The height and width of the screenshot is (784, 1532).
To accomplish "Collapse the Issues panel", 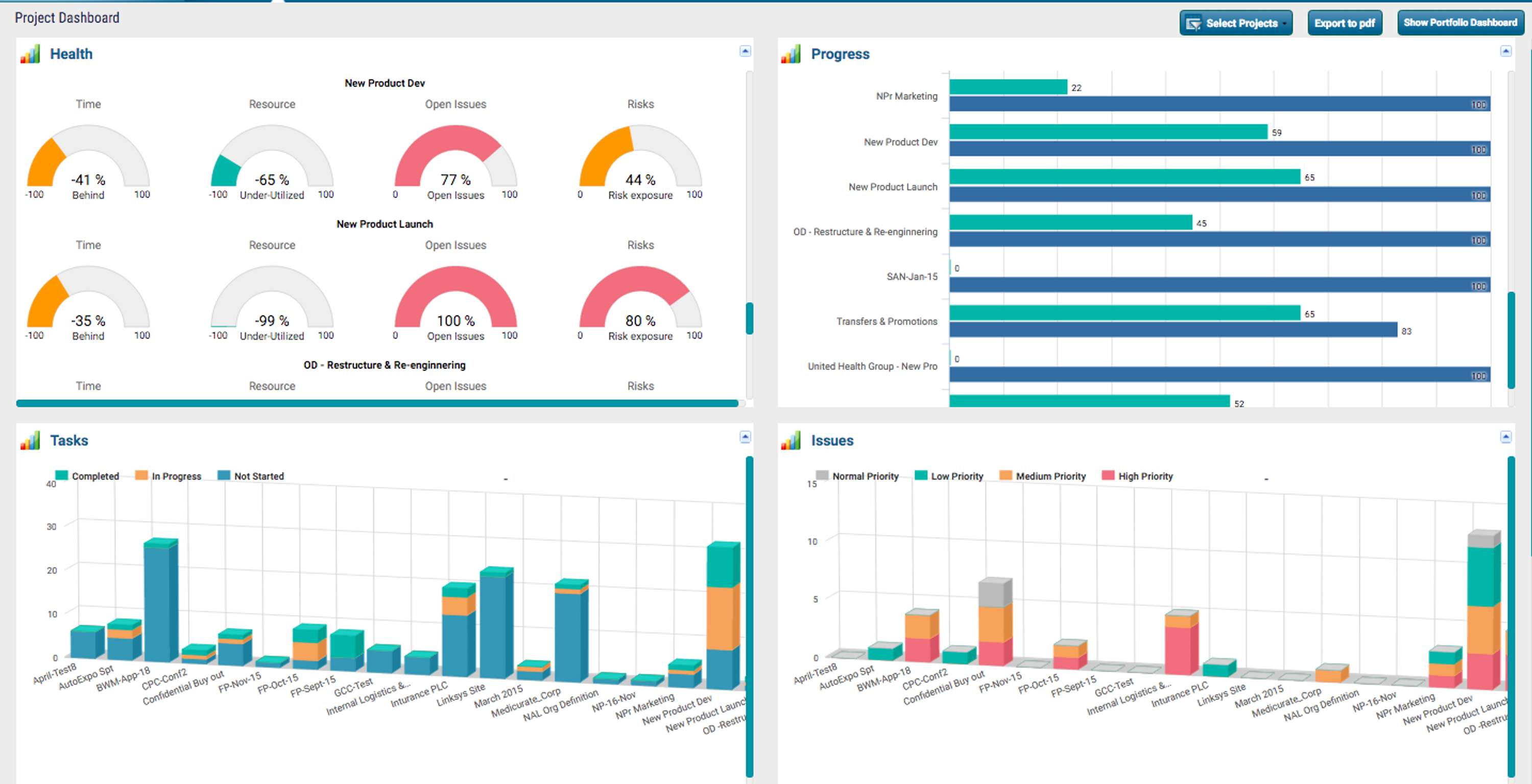I will 1505,437.
